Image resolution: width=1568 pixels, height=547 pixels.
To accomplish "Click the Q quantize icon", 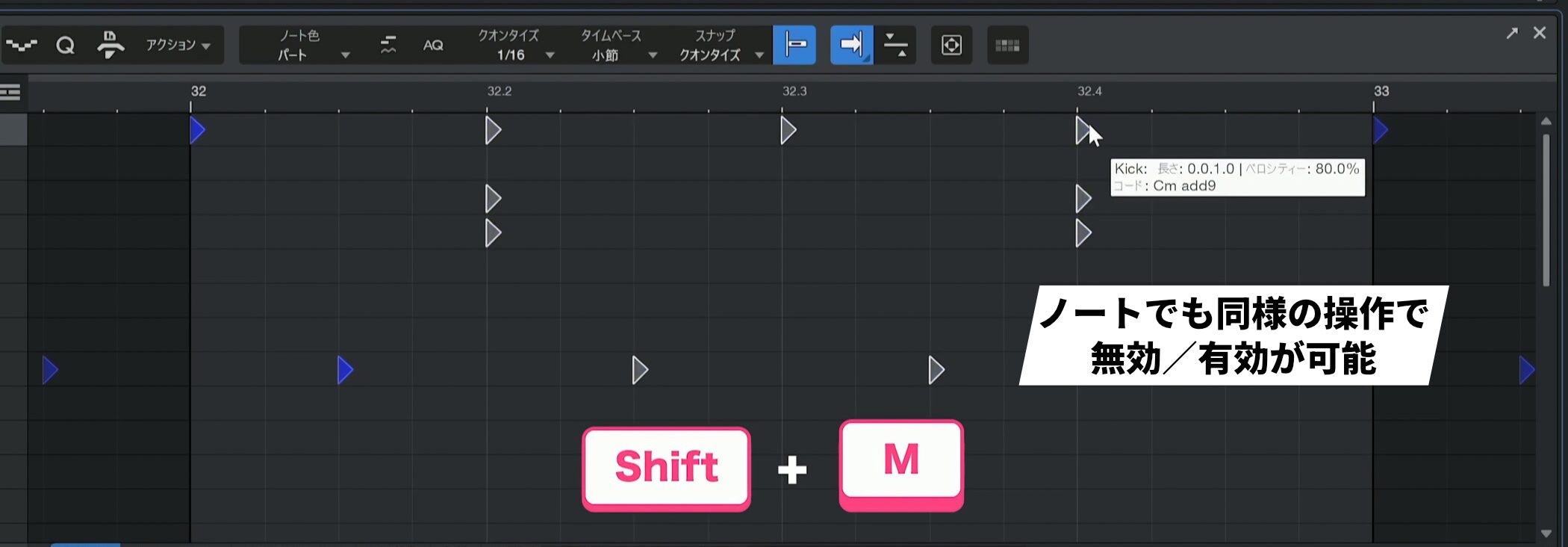I will [x=66, y=46].
